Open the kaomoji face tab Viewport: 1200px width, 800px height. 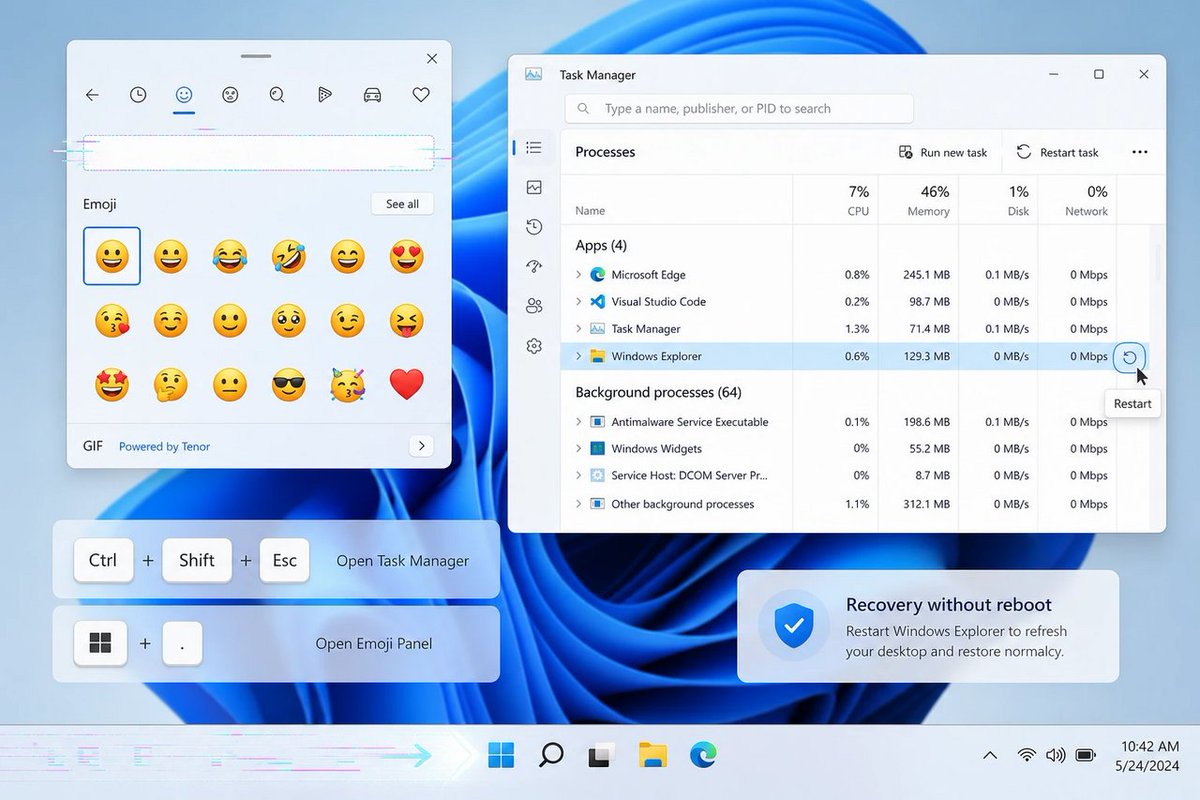pos(230,95)
